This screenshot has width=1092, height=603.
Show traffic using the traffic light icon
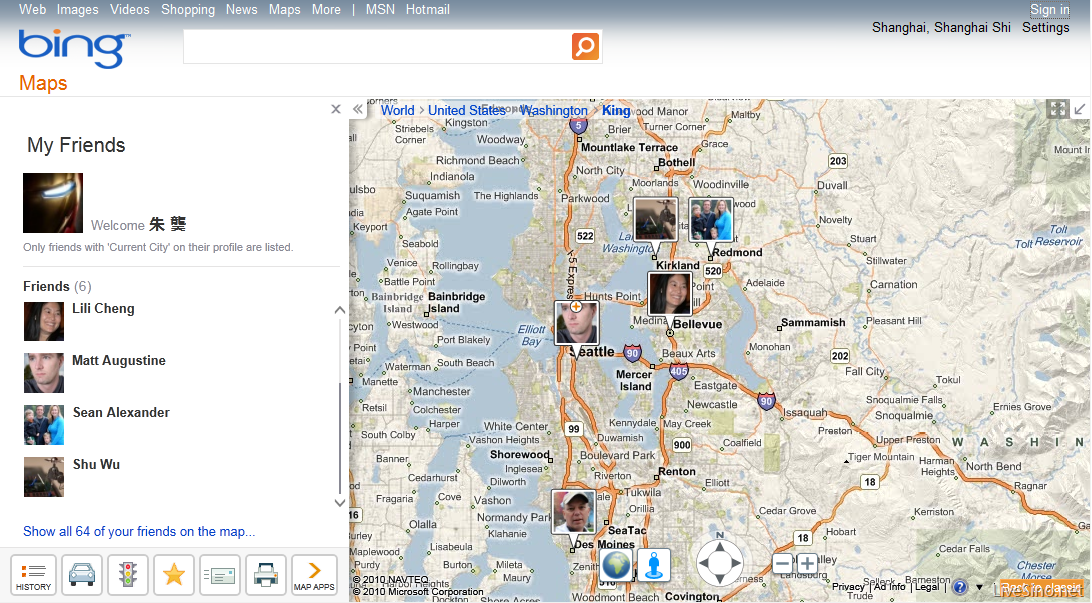(x=127, y=575)
